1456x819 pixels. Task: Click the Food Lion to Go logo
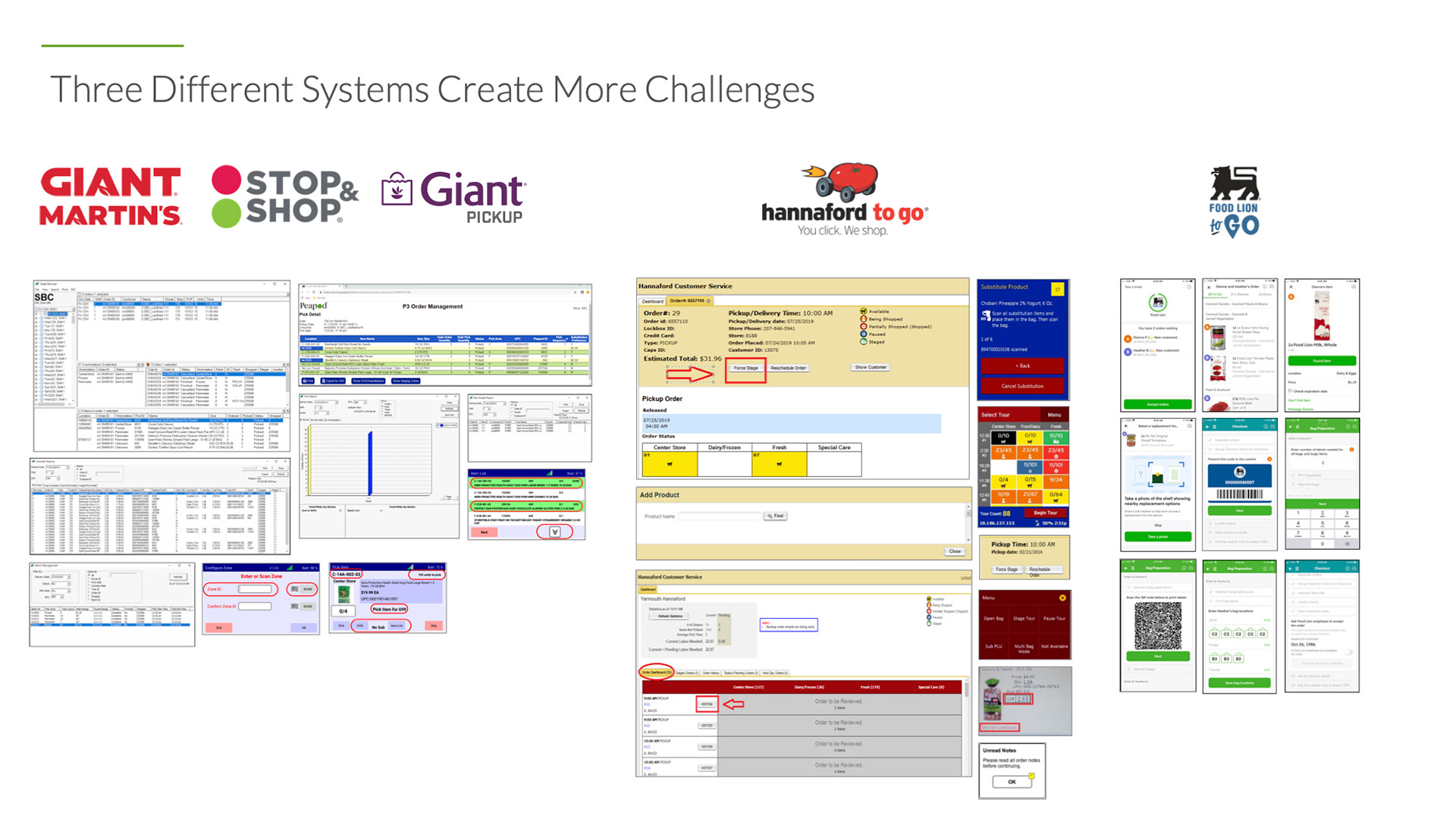pos(1234,202)
